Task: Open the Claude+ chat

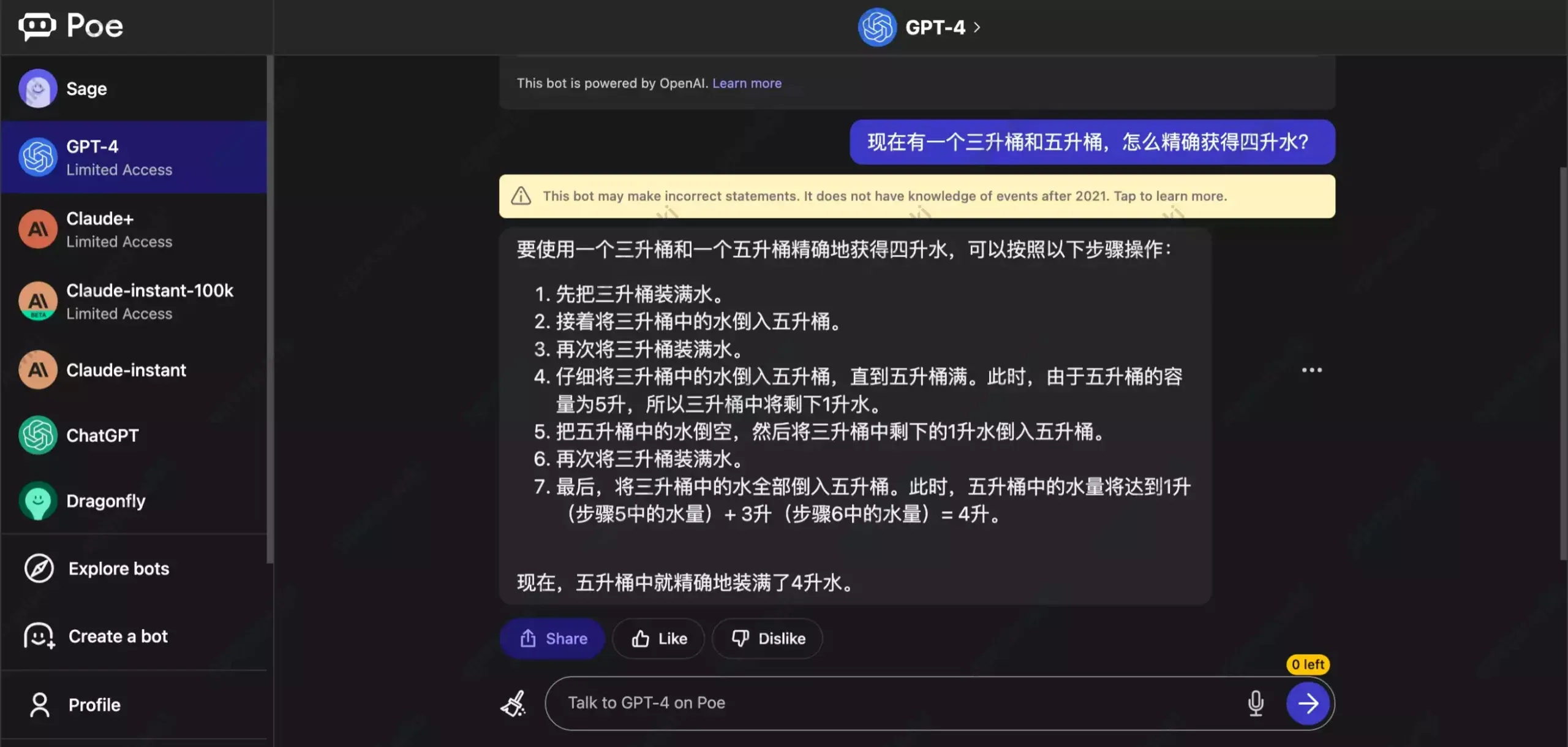Action: pyautogui.click(x=134, y=229)
